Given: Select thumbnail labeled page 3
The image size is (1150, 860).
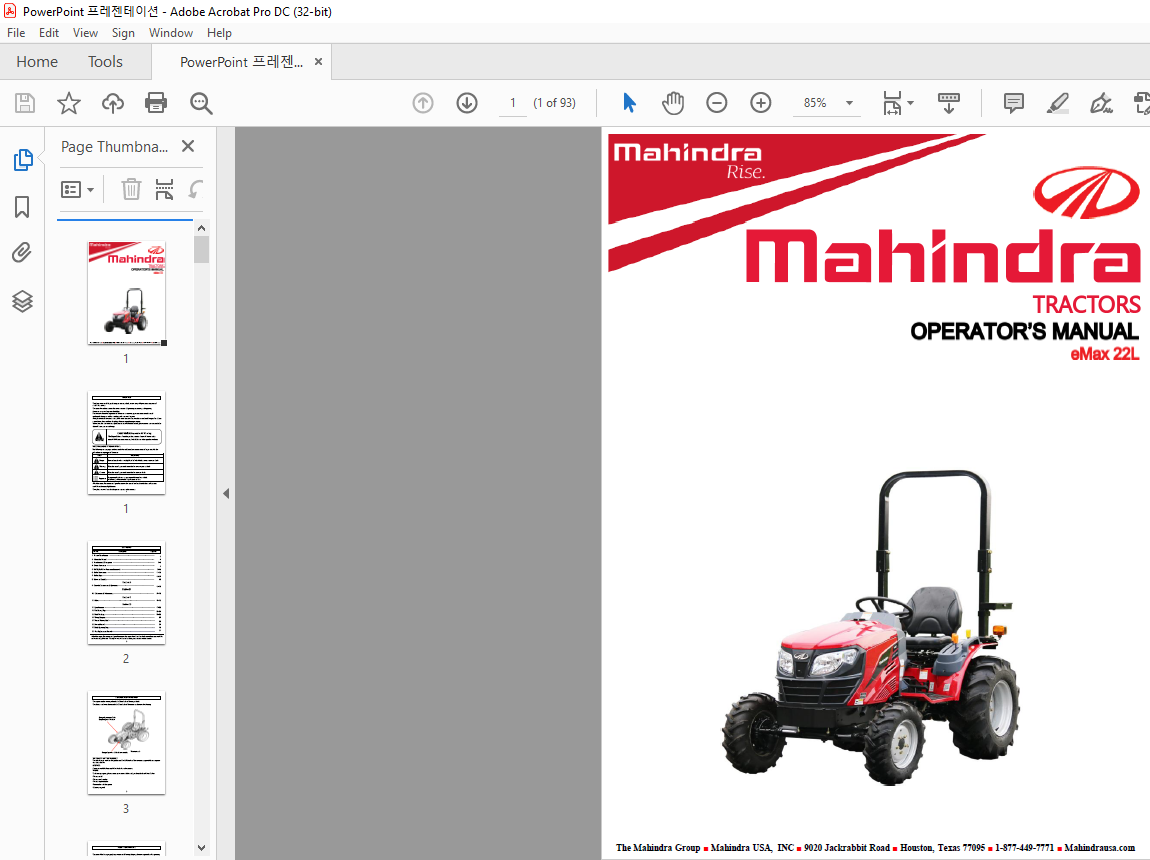Looking at the screenshot, I should coord(127,743).
